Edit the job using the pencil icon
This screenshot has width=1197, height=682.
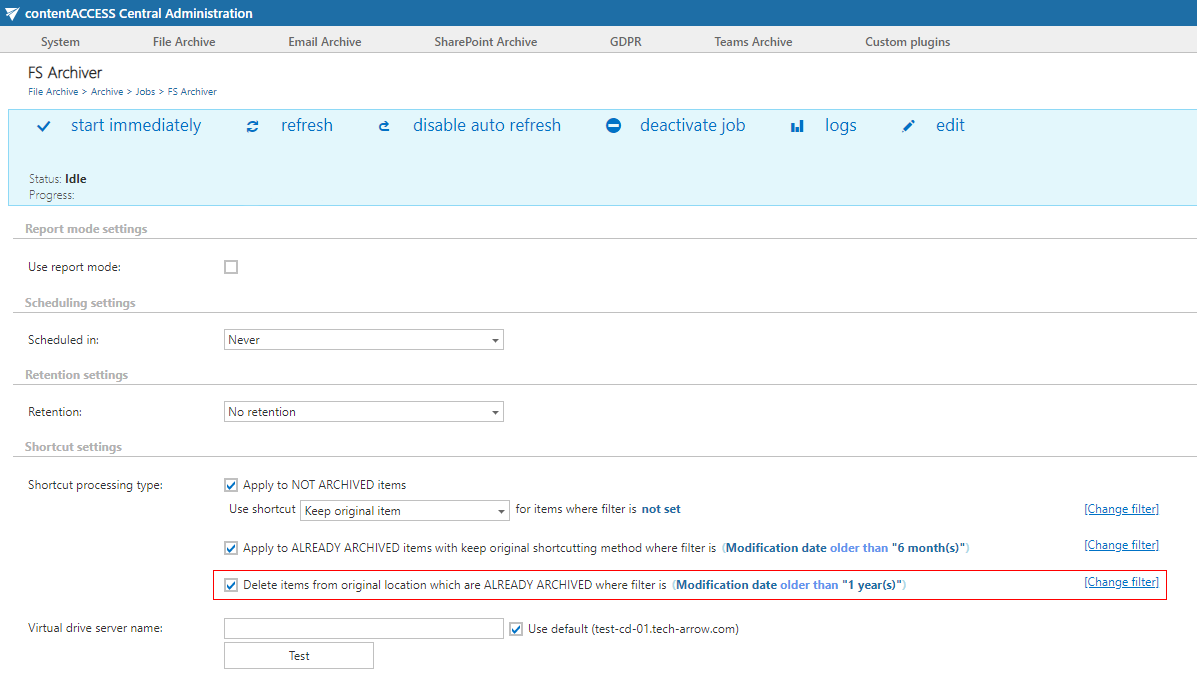(x=908, y=126)
